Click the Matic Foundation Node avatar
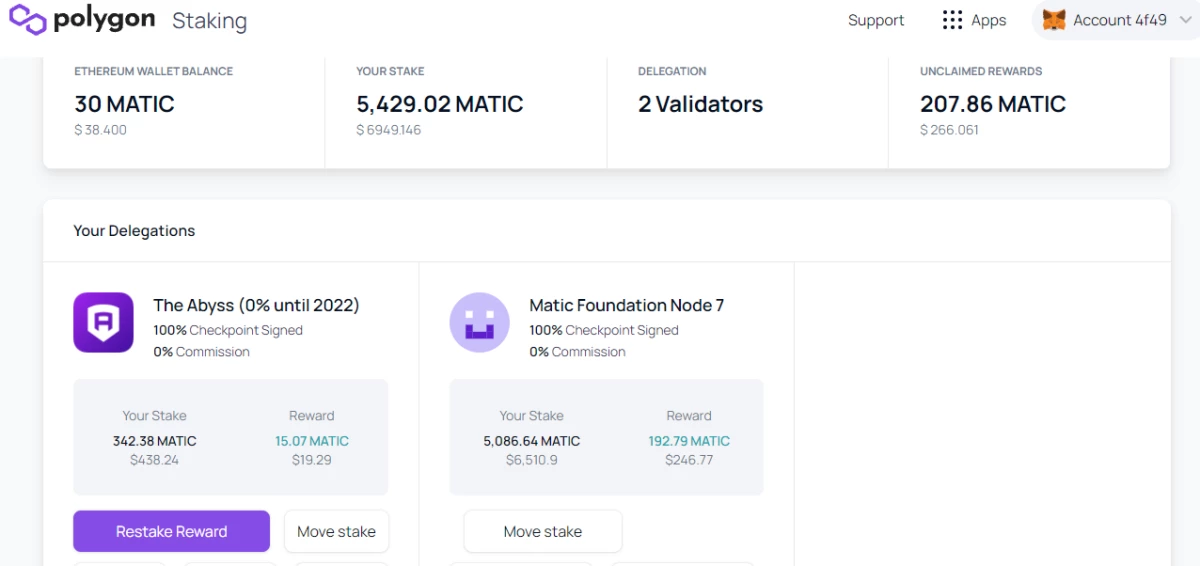This screenshot has height=566, width=1200. pyautogui.click(x=480, y=322)
